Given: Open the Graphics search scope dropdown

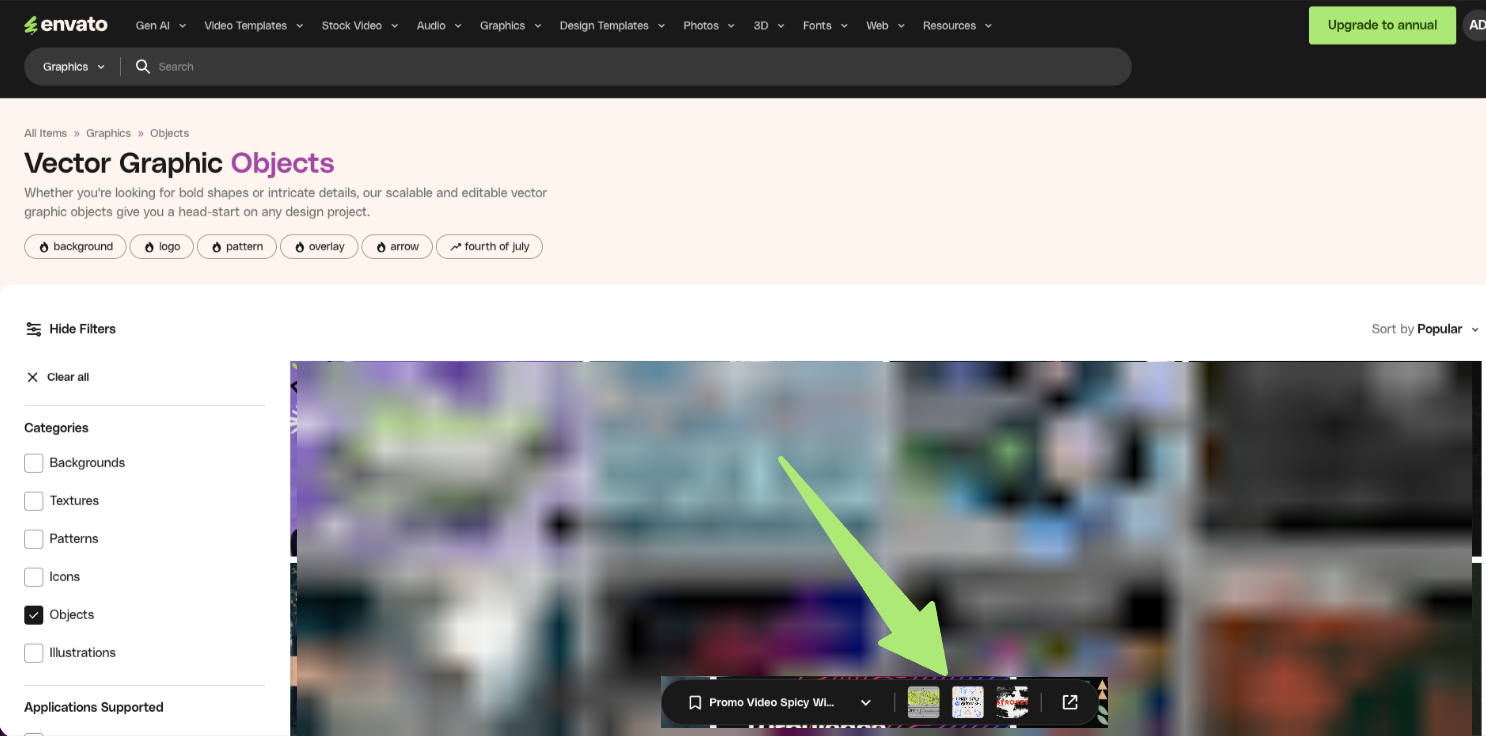Looking at the screenshot, I should click(71, 66).
